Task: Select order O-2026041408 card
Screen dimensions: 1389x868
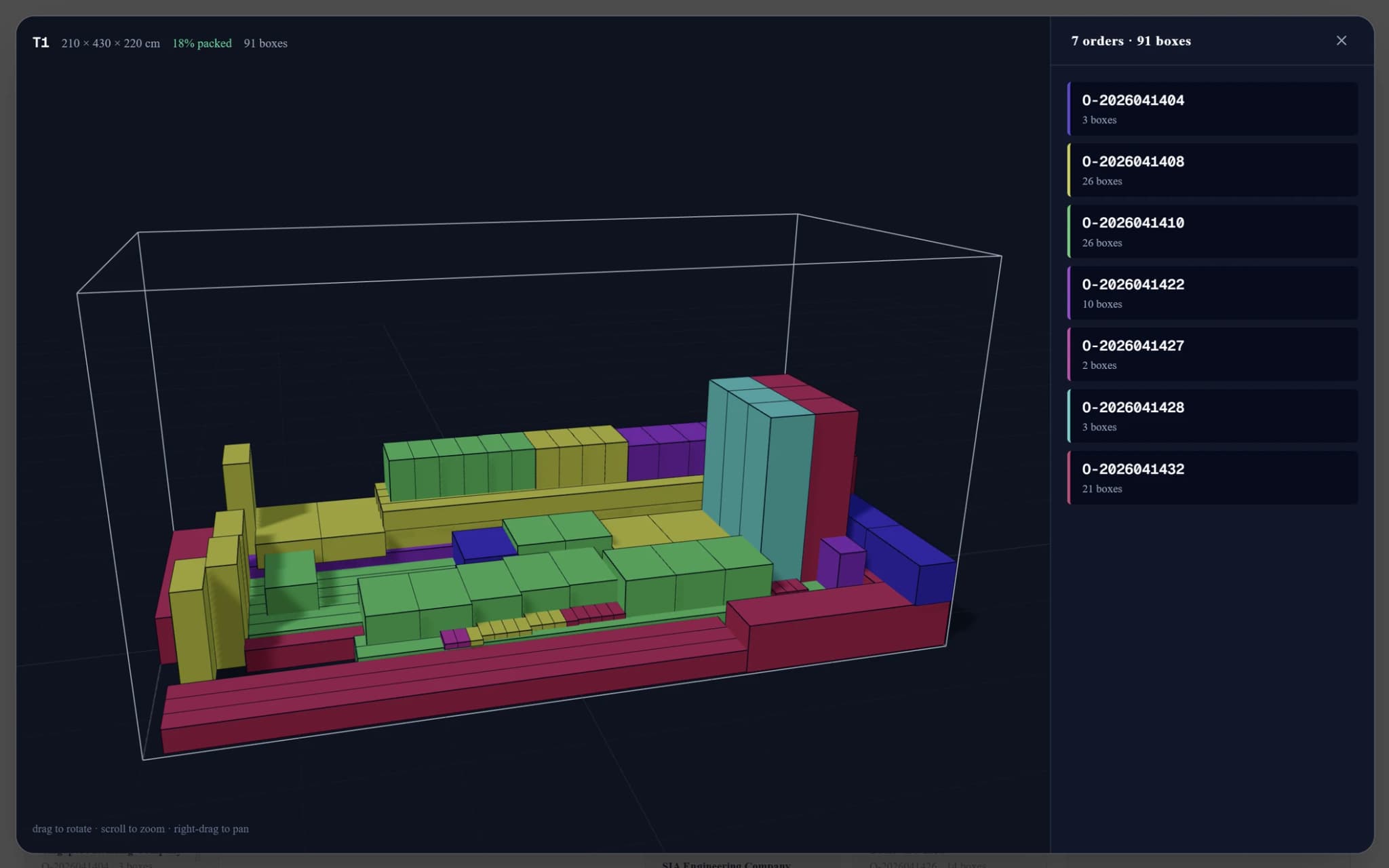Action: point(1213,170)
